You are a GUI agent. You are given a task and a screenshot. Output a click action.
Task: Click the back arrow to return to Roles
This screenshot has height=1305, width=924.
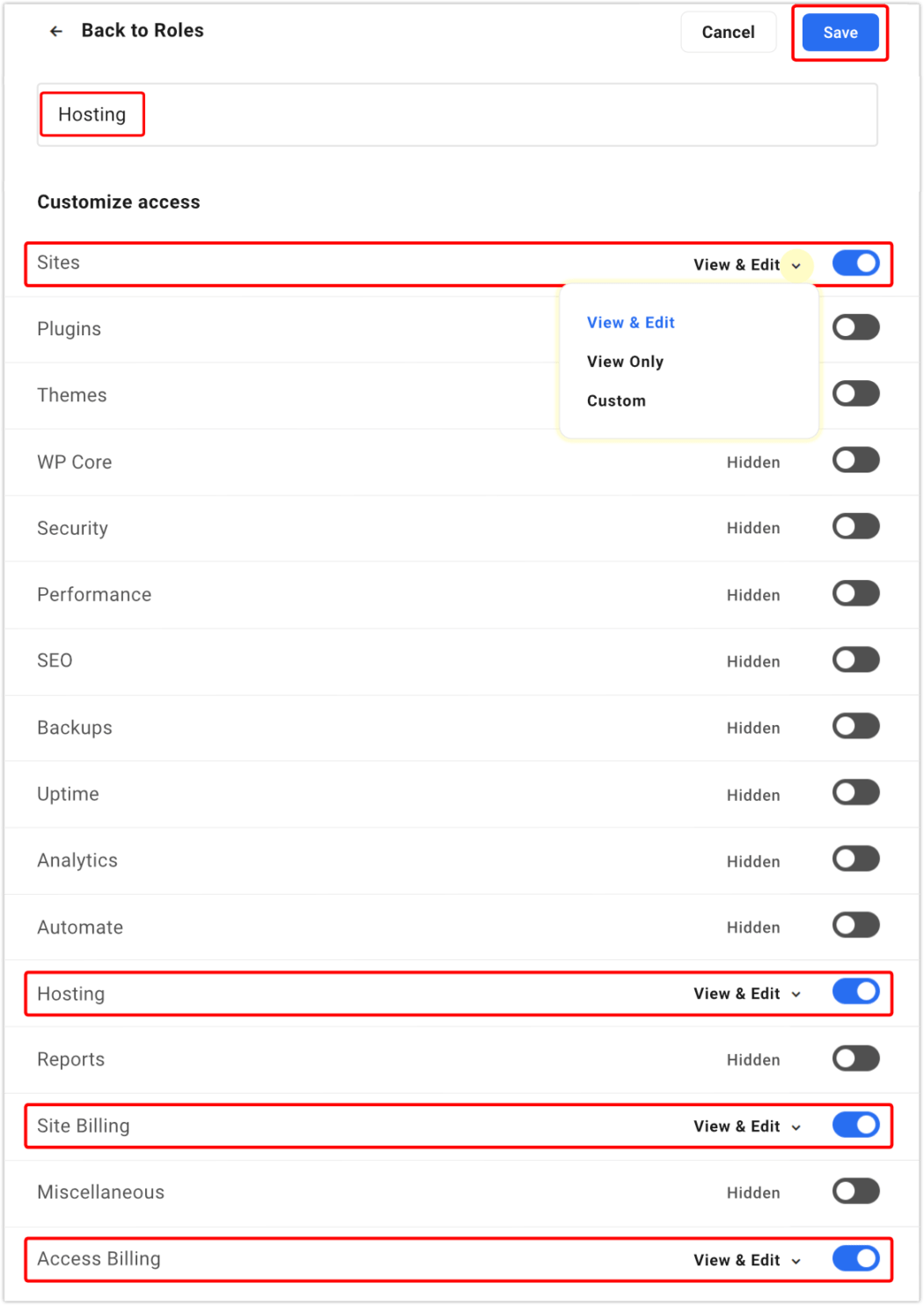click(55, 31)
